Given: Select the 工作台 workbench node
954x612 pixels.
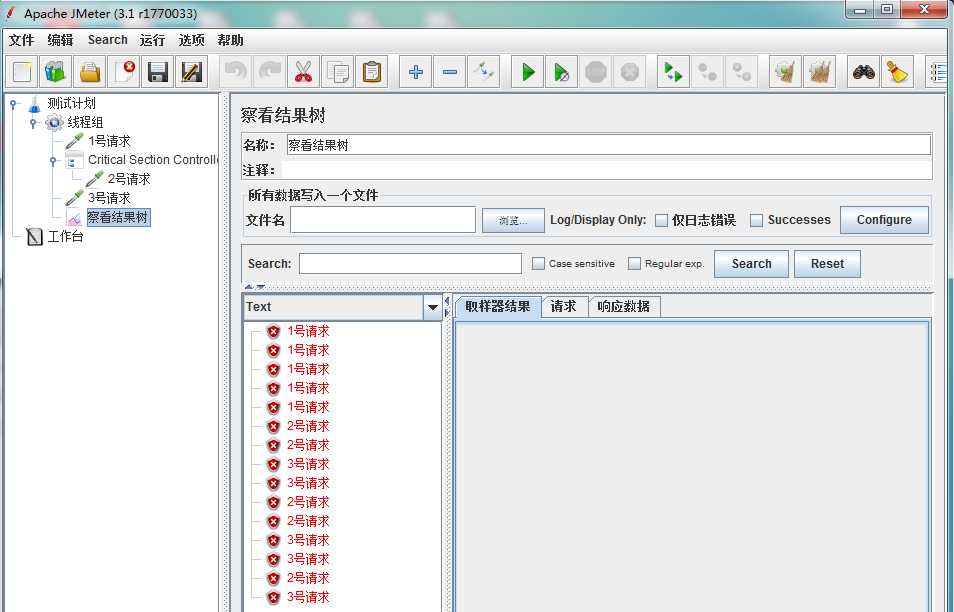Looking at the screenshot, I should tap(65, 237).
